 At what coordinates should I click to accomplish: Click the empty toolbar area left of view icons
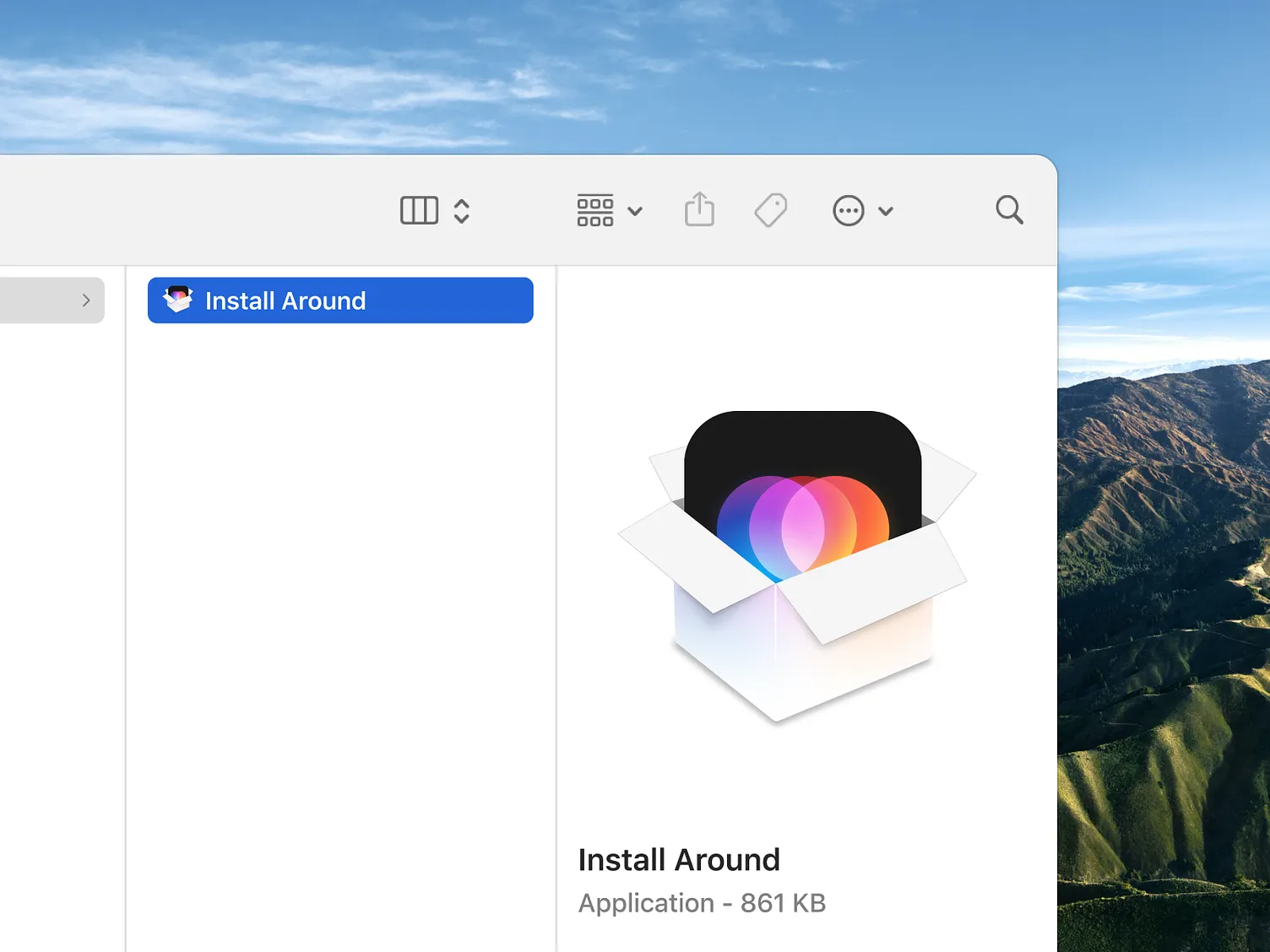click(211, 211)
